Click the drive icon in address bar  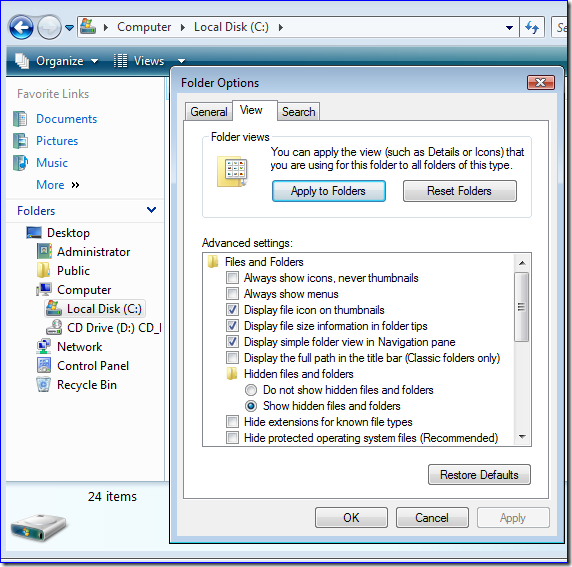[x=88, y=26]
